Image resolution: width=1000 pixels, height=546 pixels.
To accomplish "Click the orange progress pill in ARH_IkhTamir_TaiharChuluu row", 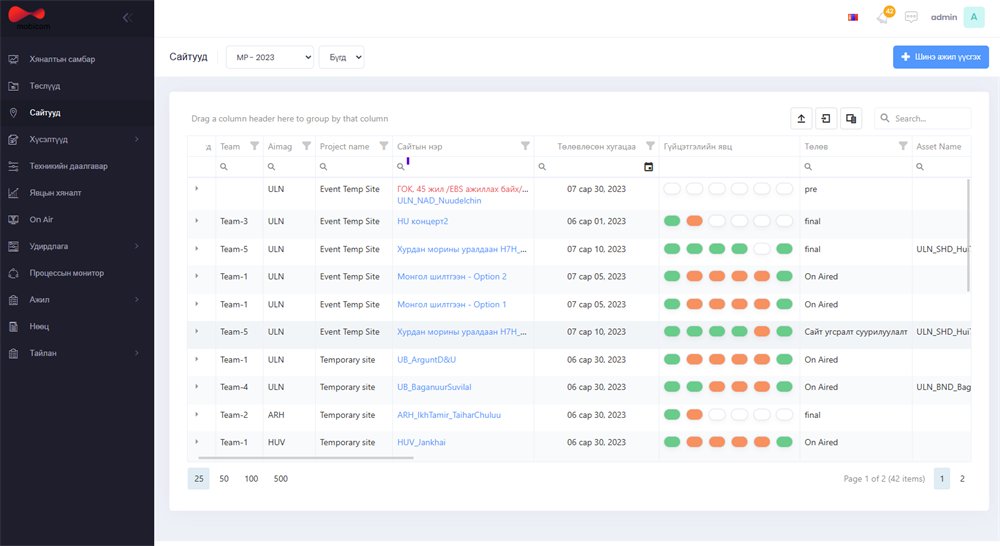I will pyautogui.click(x=695, y=415).
